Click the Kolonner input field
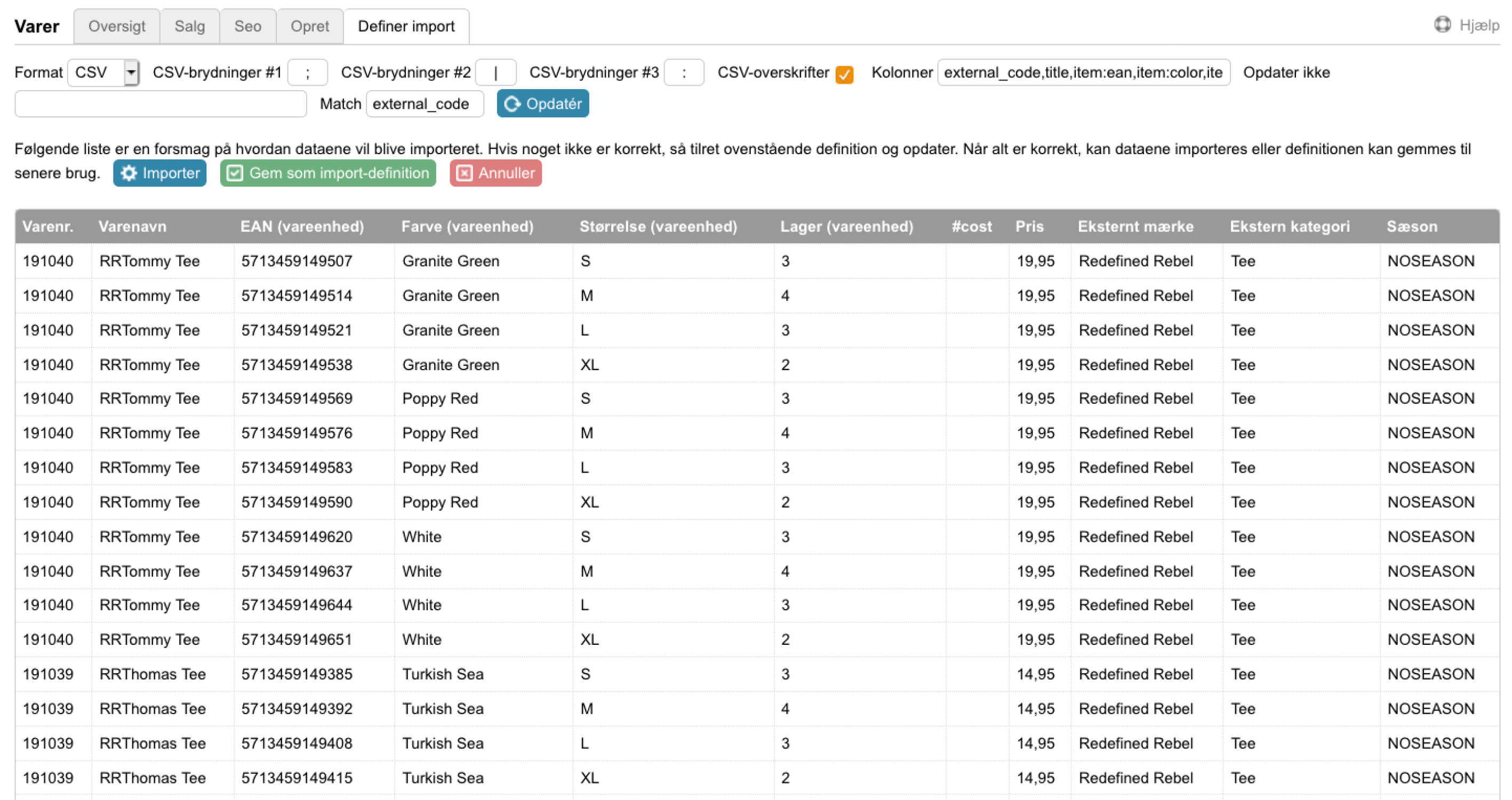This screenshot has width=1512, height=800. [x=1084, y=73]
